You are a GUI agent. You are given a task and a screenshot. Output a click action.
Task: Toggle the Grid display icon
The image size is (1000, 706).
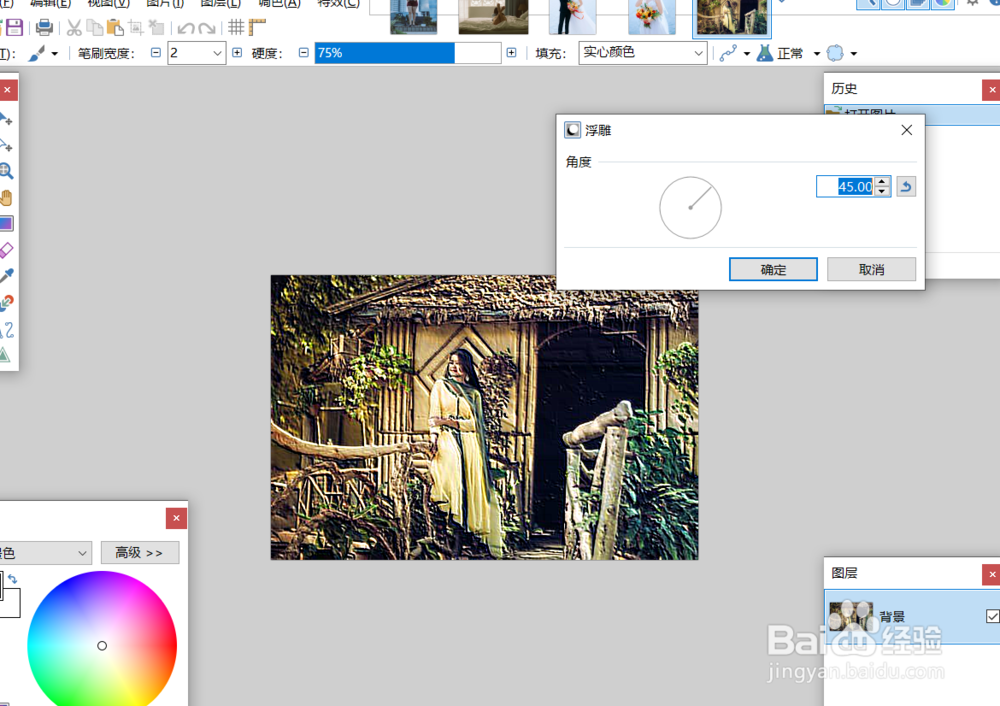tap(236, 28)
